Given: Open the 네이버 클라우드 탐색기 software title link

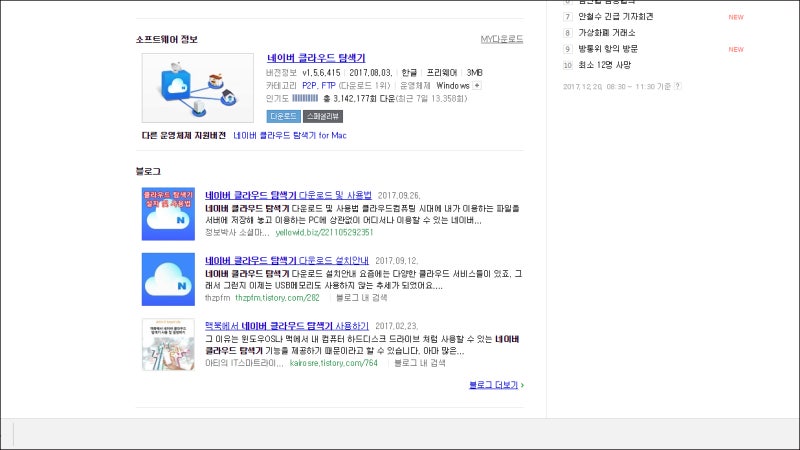Looking at the screenshot, I should coord(316,58).
